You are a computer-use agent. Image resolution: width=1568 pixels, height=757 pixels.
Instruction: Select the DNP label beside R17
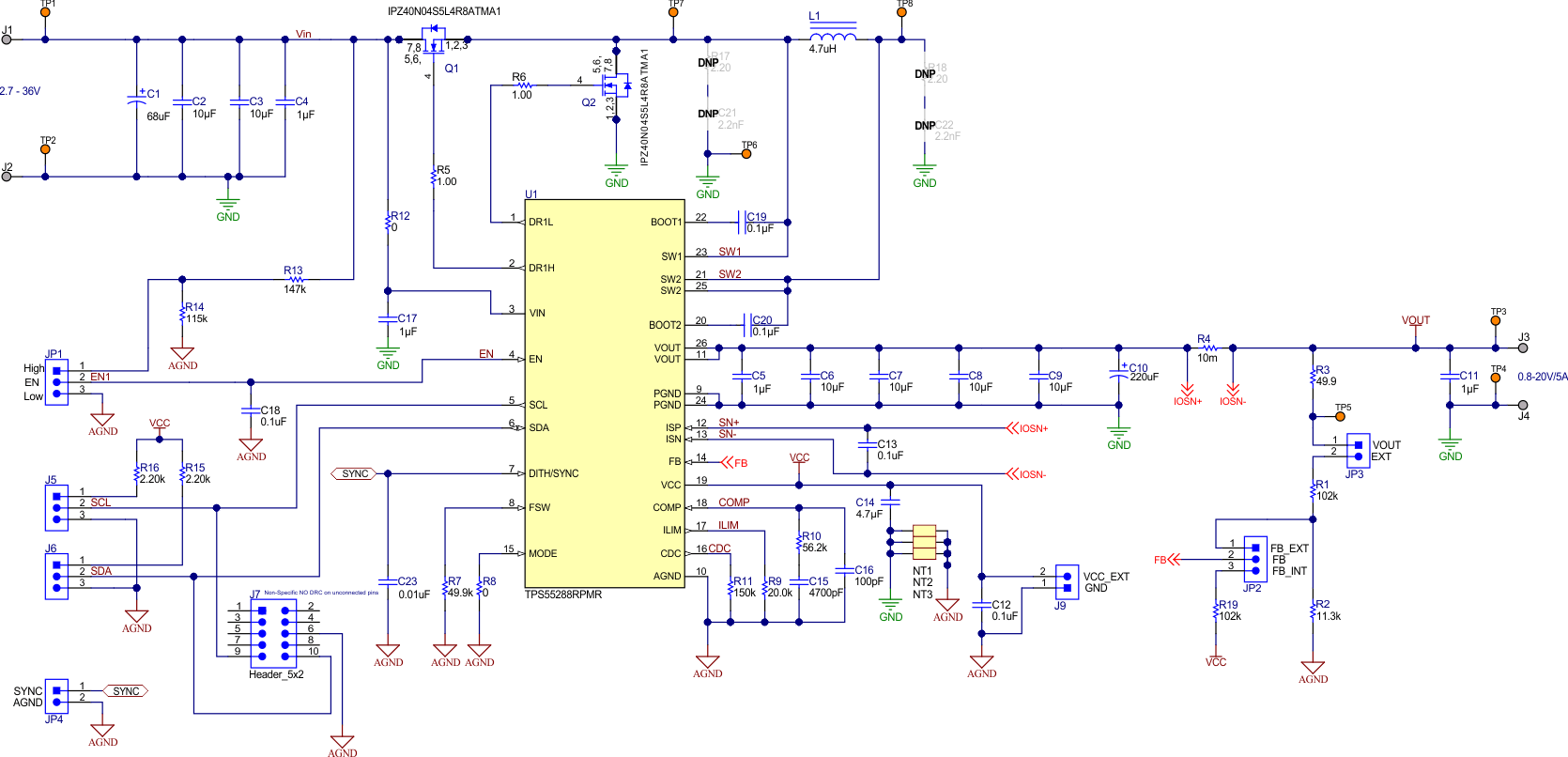click(x=708, y=63)
